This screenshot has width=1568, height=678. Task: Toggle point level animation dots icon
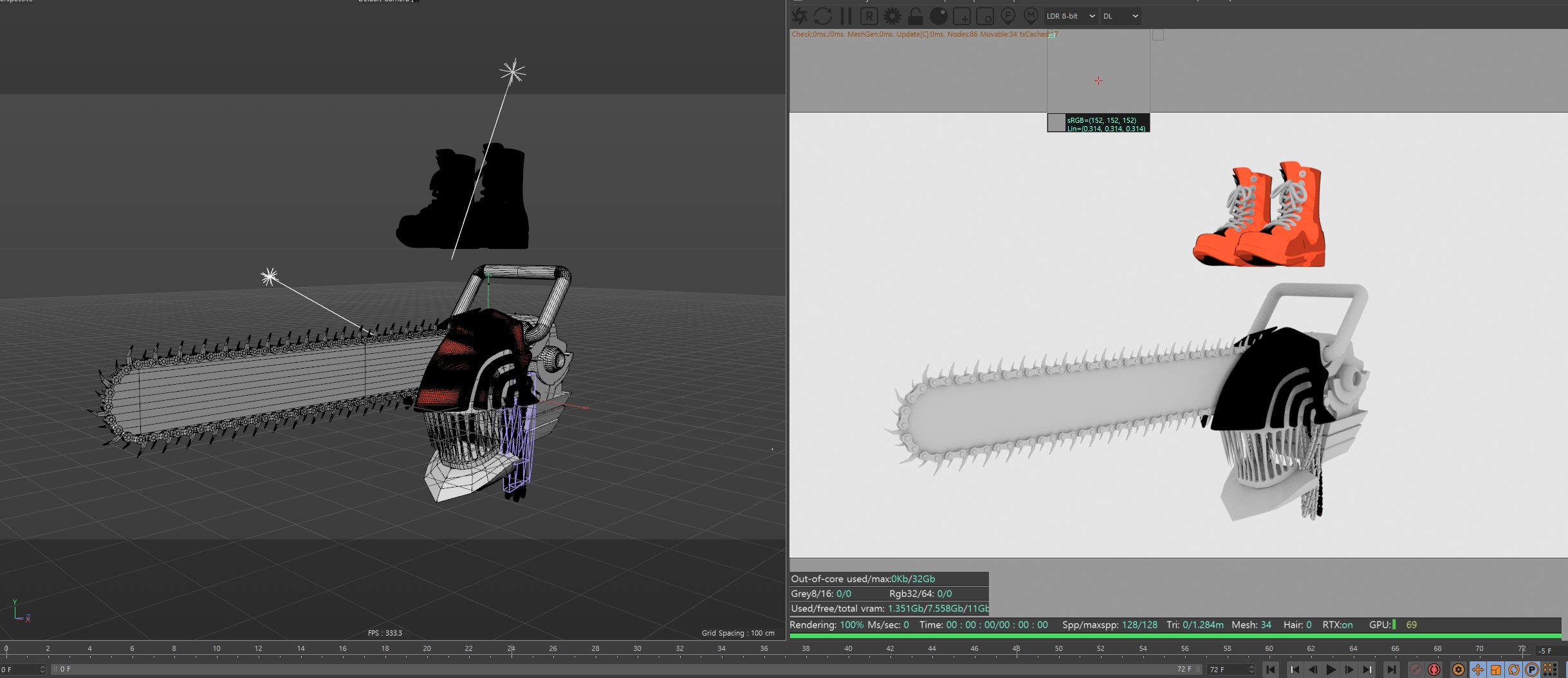coord(1550,670)
